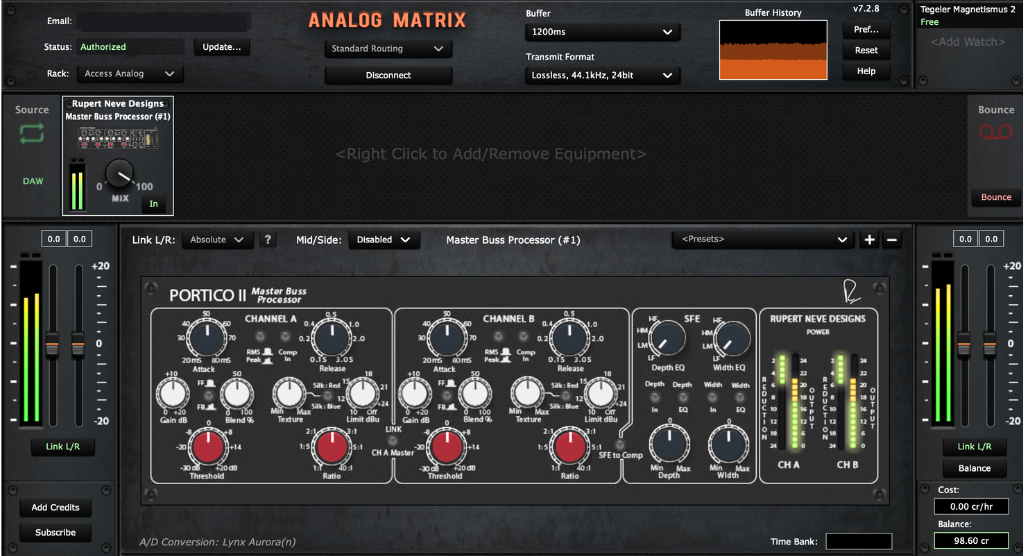Click the Channel A Gain dB knob
The height and width of the screenshot is (556, 1024).
[x=173, y=394]
